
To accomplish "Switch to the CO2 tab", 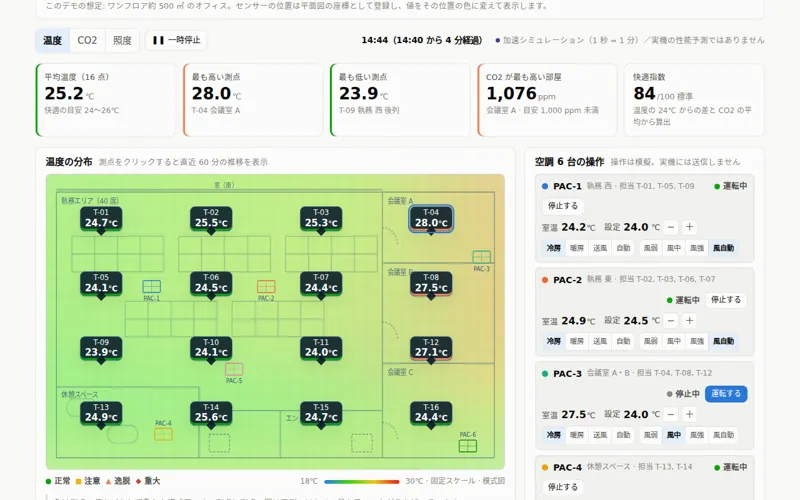I will coord(87,40).
